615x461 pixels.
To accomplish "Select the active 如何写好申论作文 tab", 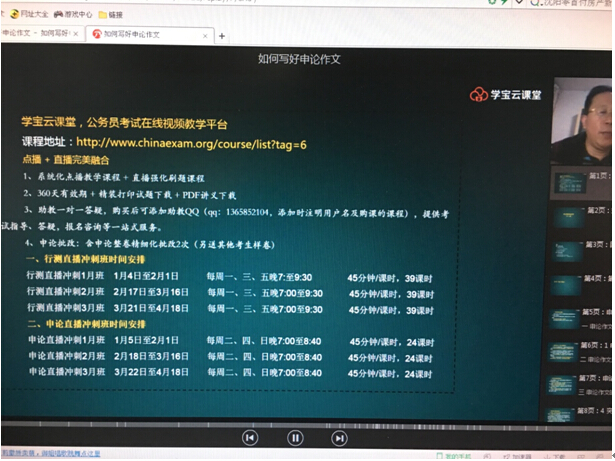I will [149, 35].
